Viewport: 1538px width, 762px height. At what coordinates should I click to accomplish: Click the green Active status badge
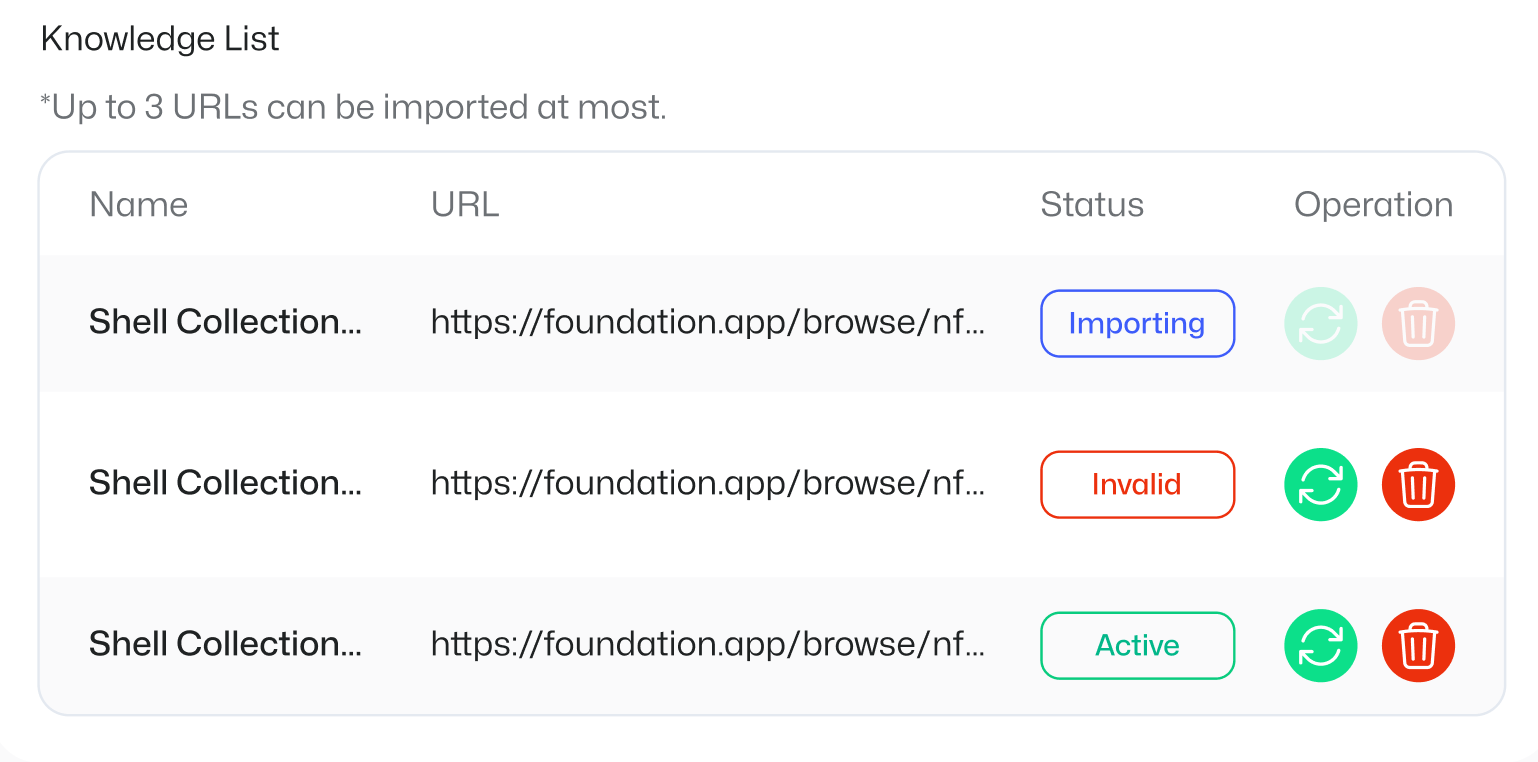tap(1137, 646)
